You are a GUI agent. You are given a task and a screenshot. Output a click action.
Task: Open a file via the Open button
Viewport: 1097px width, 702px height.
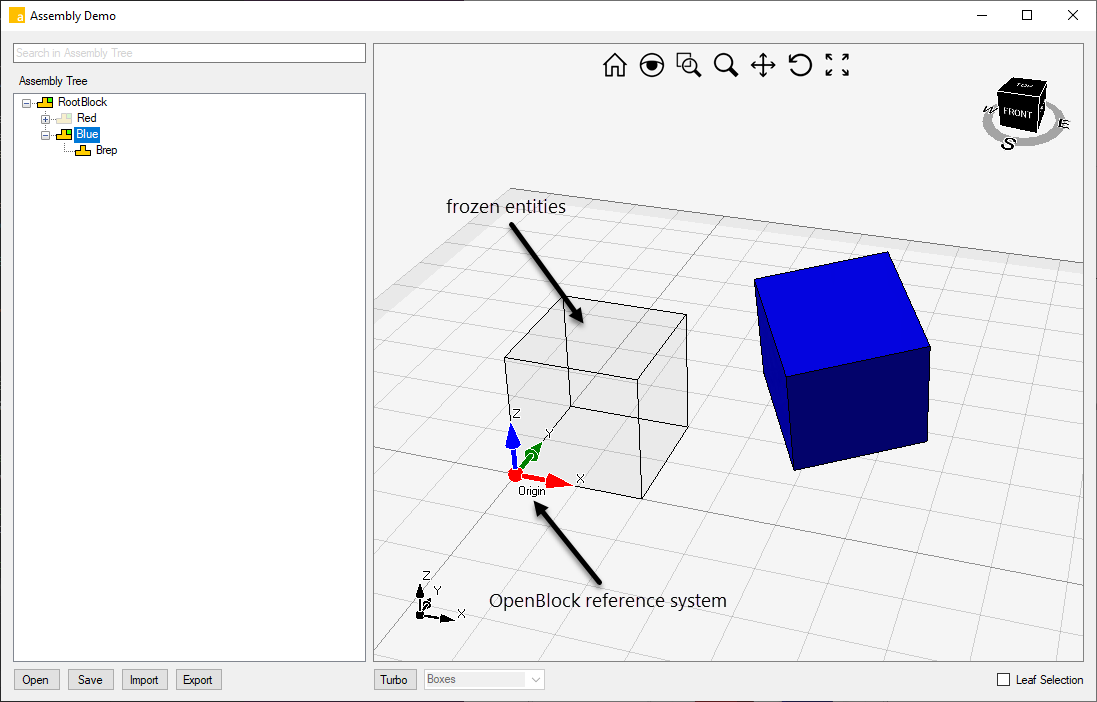pyautogui.click(x=36, y=679)
